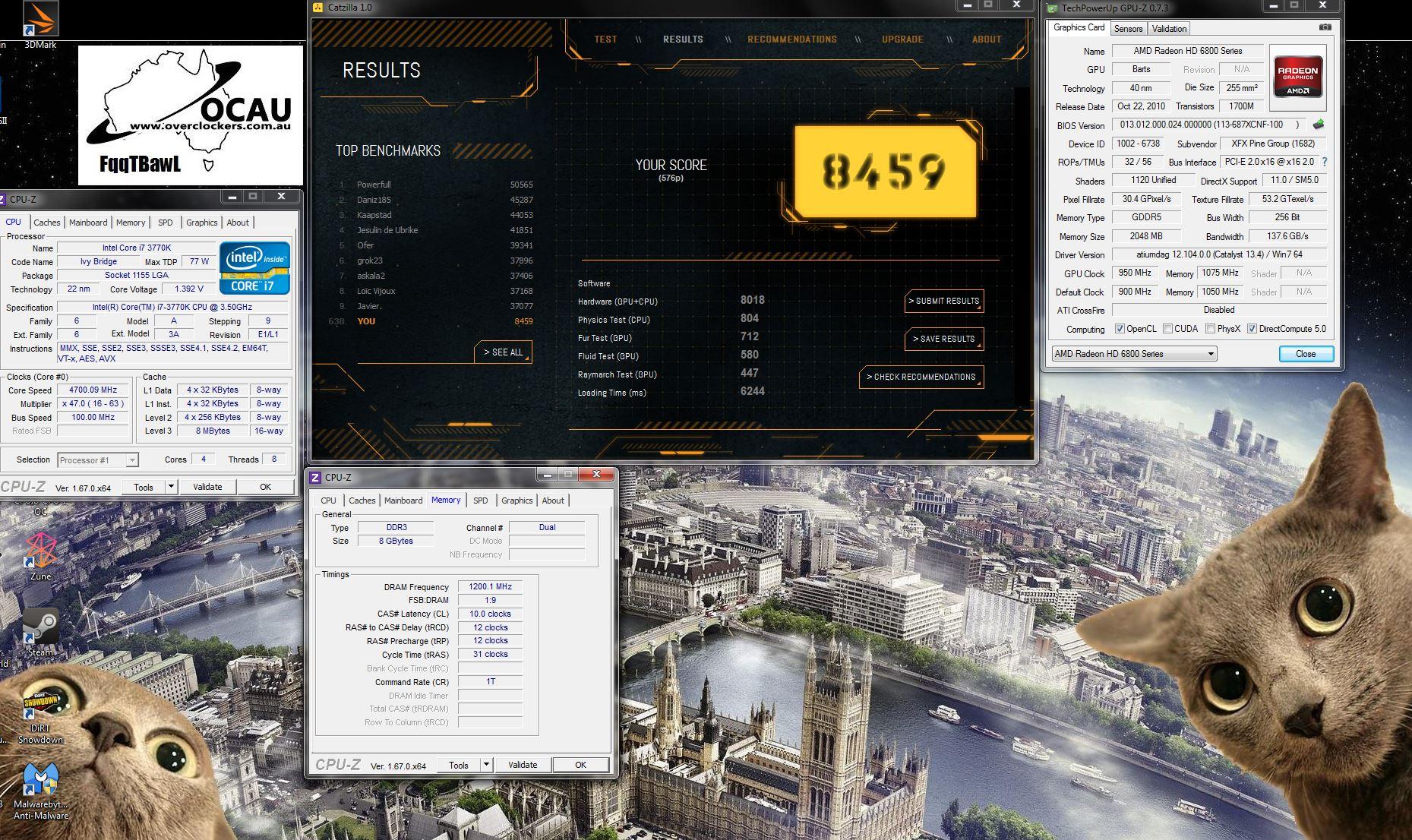The image size is (1412, 840).
Task: Click the GPU-Z screenshot camera icon
Action: [x=1325, y=27]
